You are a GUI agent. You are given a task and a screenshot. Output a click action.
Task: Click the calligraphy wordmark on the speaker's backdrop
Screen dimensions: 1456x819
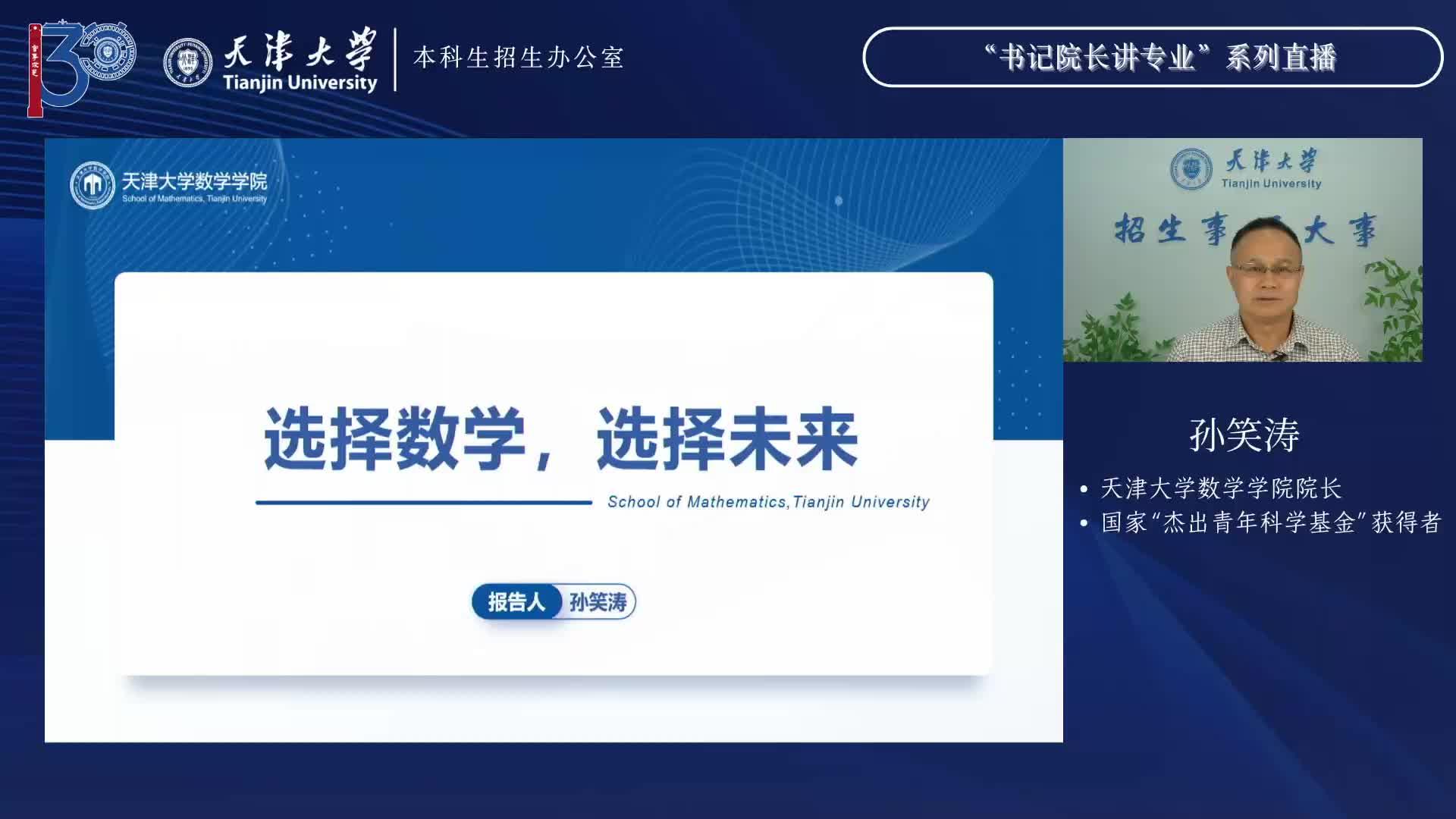[1271, 162]
